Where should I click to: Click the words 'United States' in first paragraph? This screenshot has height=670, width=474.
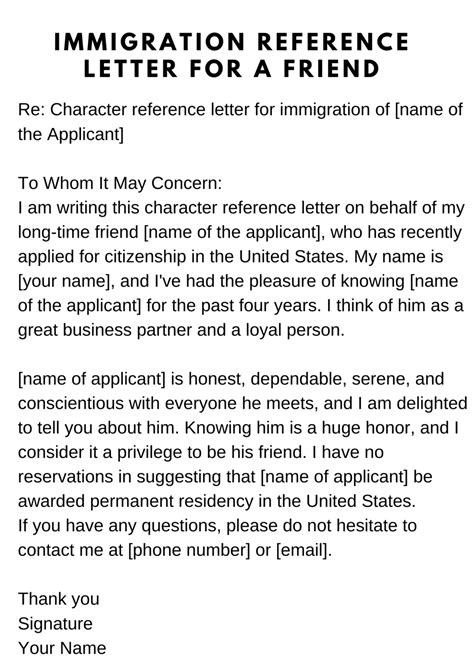[x=291, y=256]
